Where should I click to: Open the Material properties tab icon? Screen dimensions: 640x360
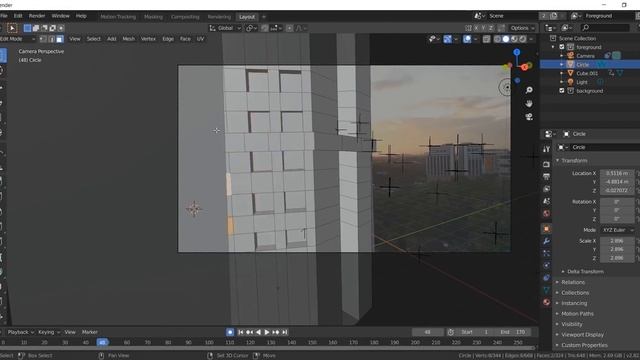(x=546, y=302)
